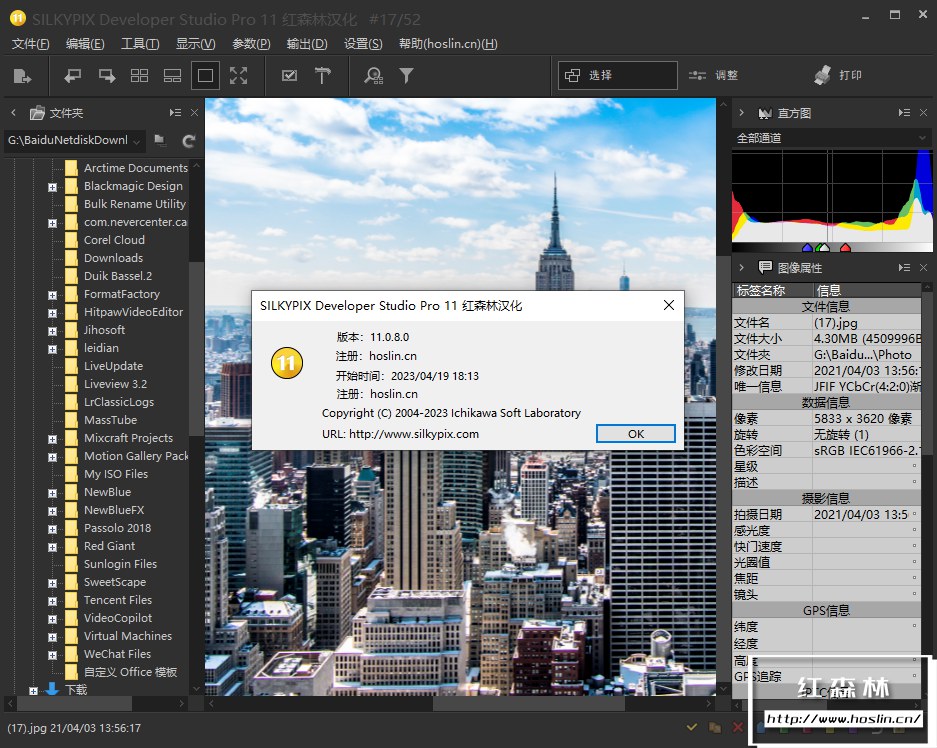937x748 pixels.
Task: Click the red triangle histogram marker
Action: click(845, 247)
